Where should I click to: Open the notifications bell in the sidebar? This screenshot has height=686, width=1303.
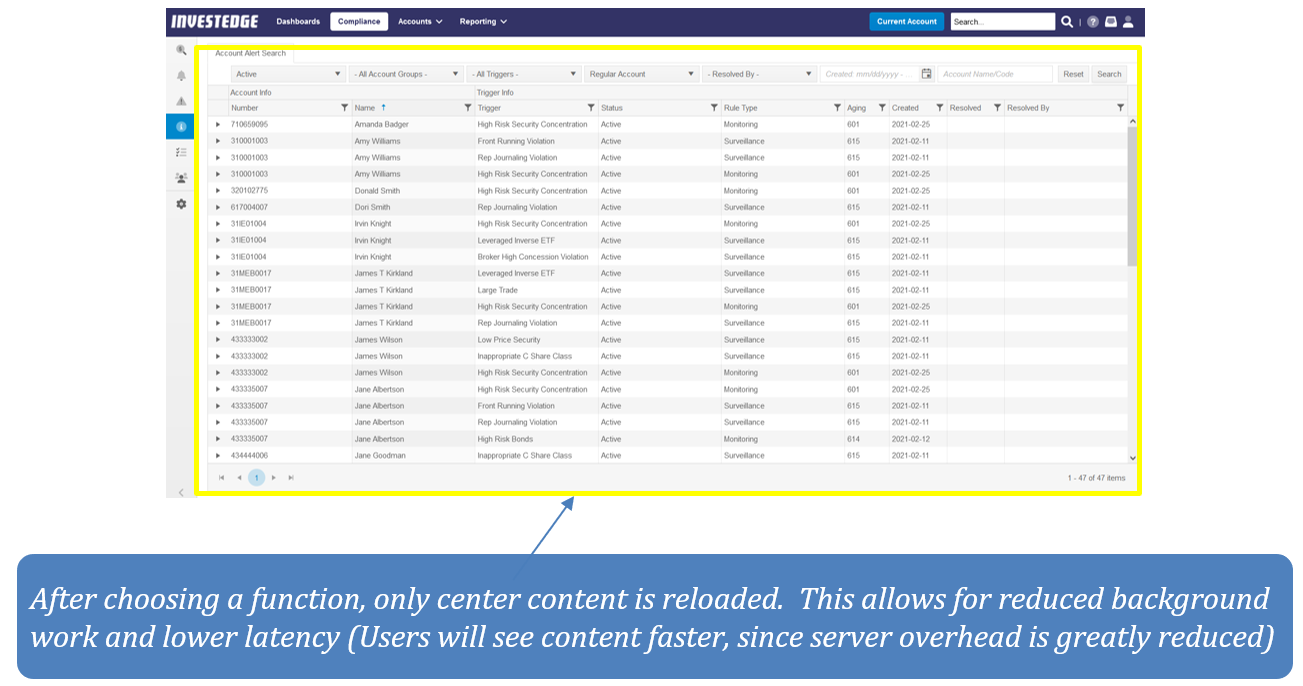pos(181,76)
